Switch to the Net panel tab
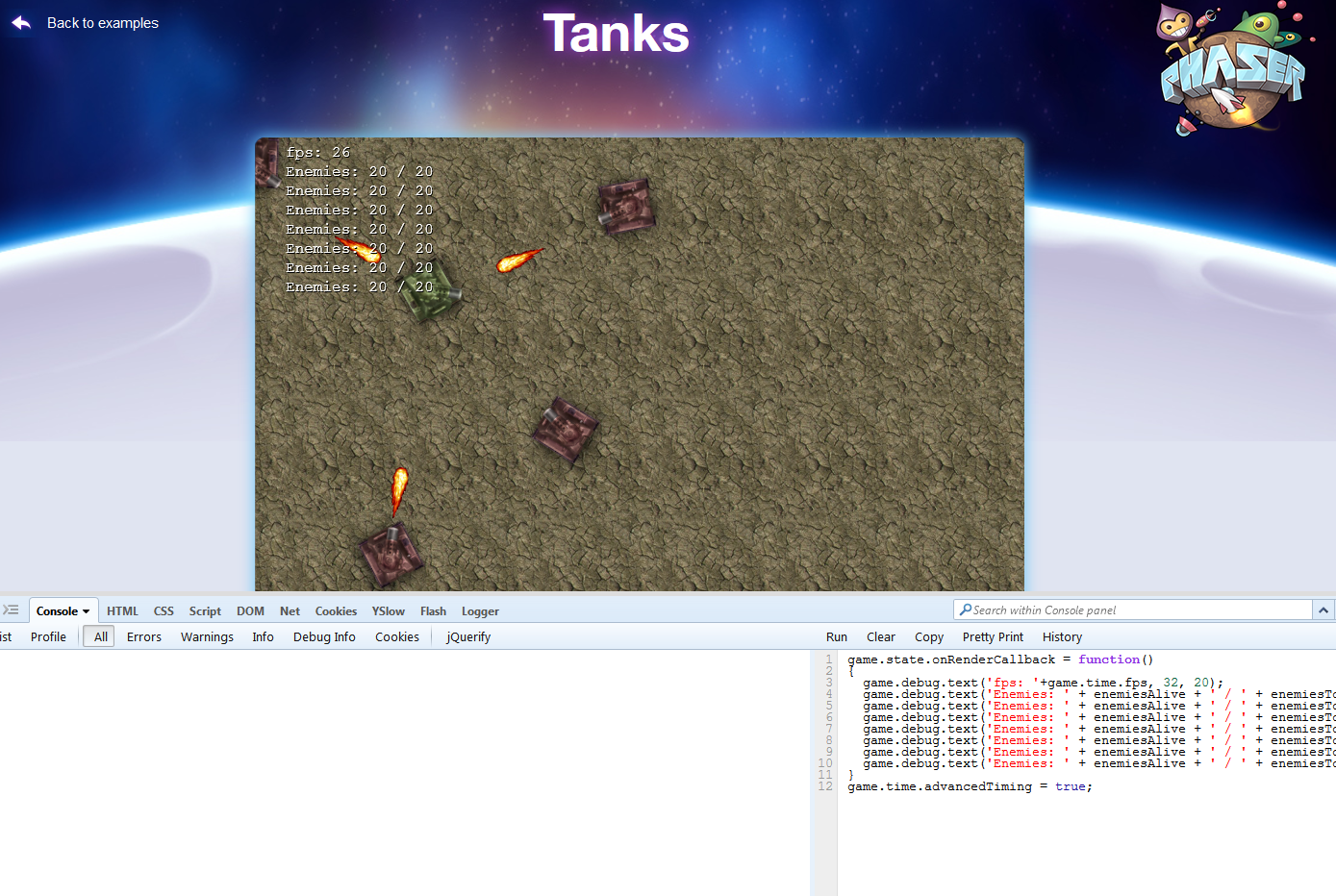This screenshot has height=896, width=1336. (290, 611)
